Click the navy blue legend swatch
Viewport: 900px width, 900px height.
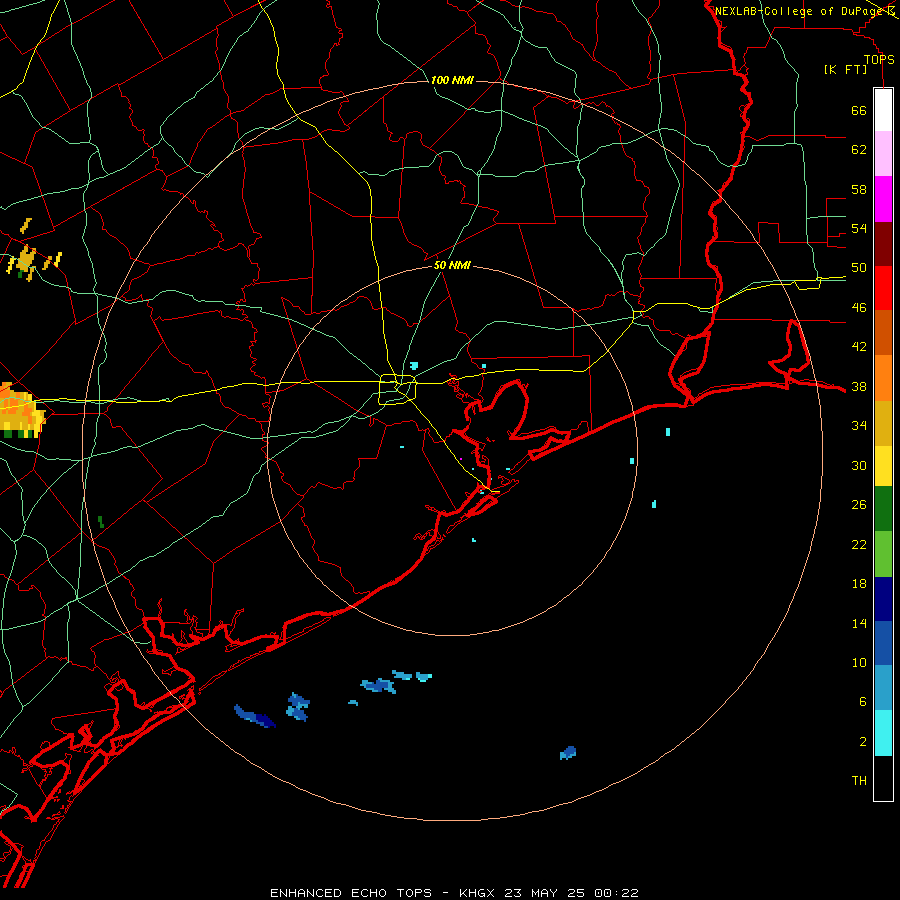883,599
